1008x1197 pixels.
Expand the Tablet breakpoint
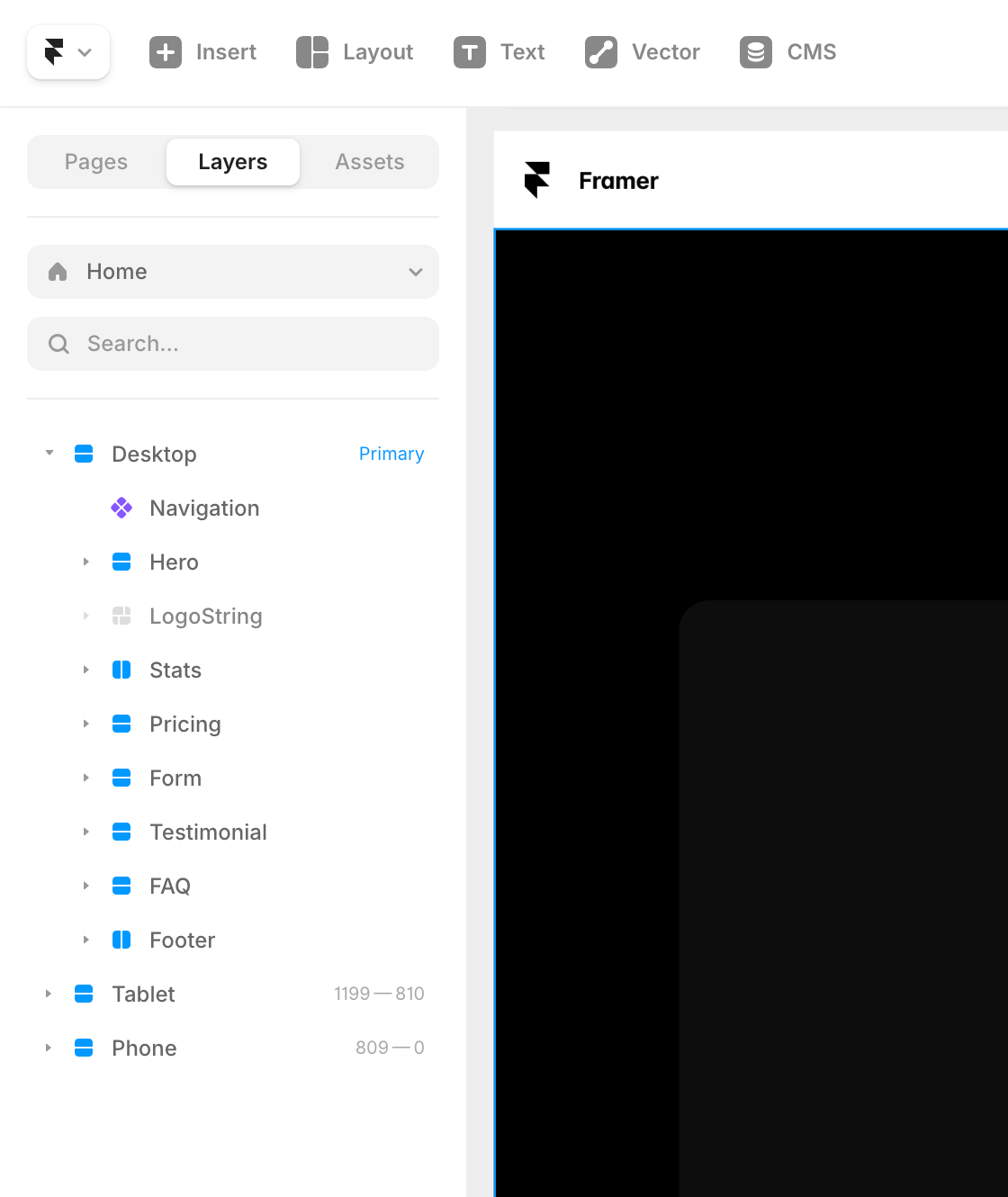click(x=49, y=994)
